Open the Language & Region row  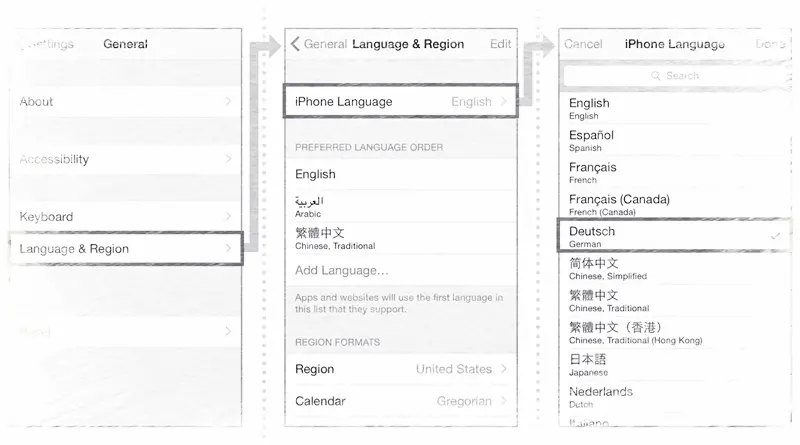click(126, 249)
